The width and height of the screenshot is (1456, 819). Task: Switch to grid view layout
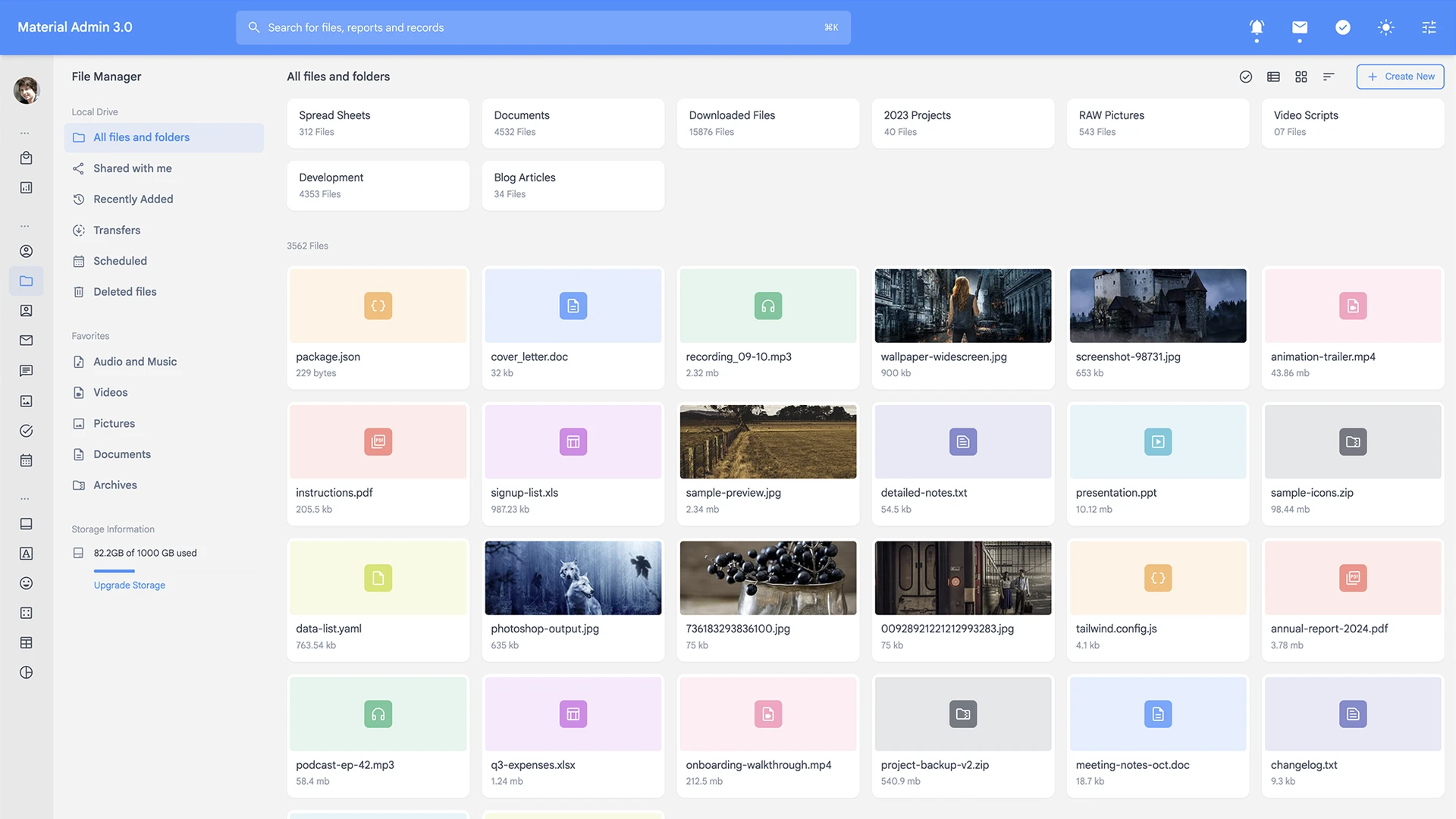click(1301, 77)
